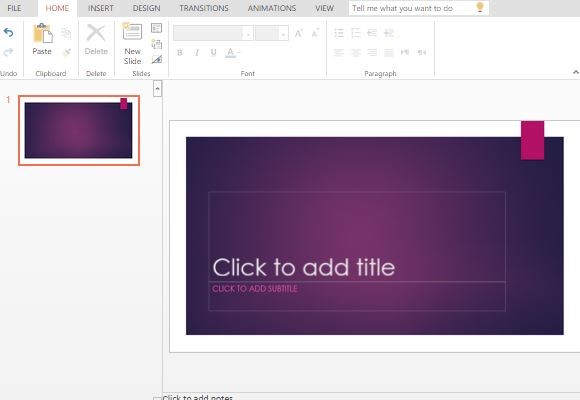
Task: Click the thumbnail pane scroll up arrow
Action: coord(157,88)
